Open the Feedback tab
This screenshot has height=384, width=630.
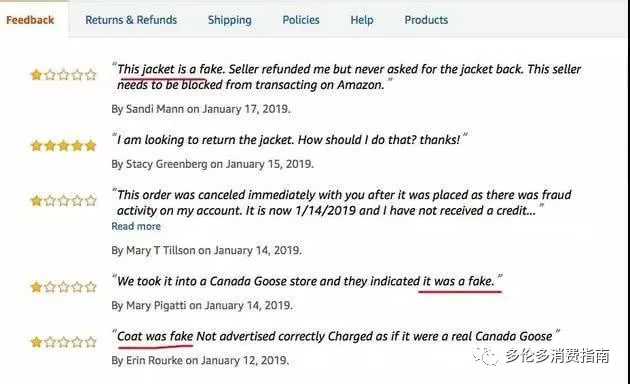[x=30, y=20]
